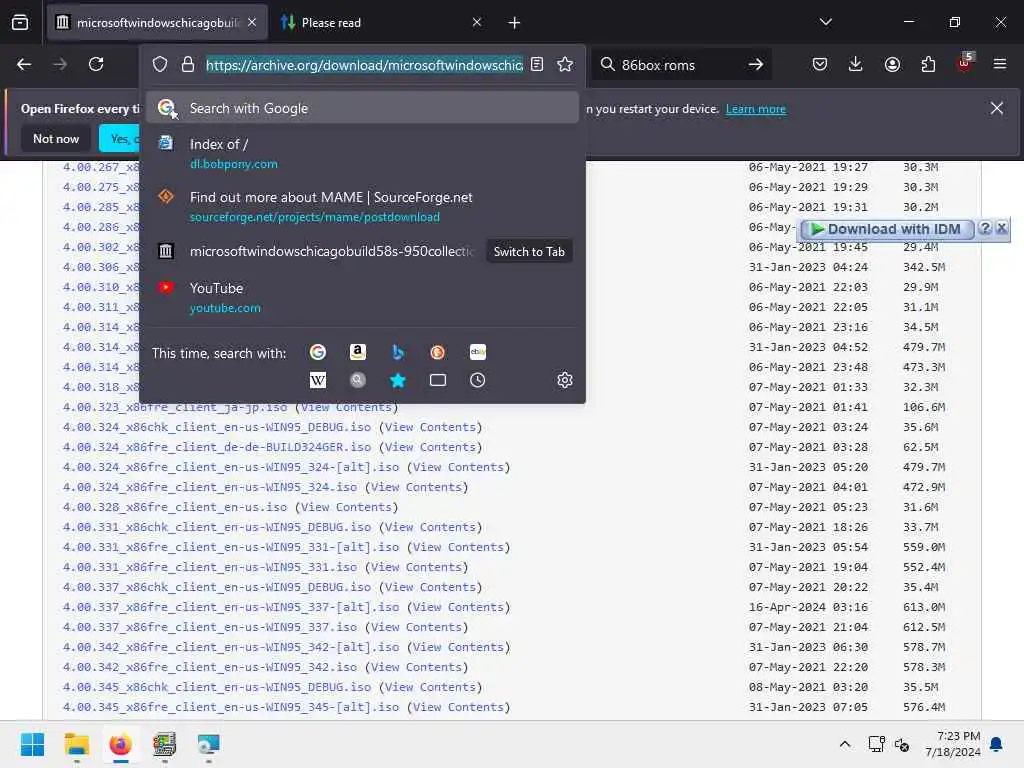This screenshot has width=1024, height=768.
Task: Search this time with DuckDuckGo icon
Action: pos(438,353)
